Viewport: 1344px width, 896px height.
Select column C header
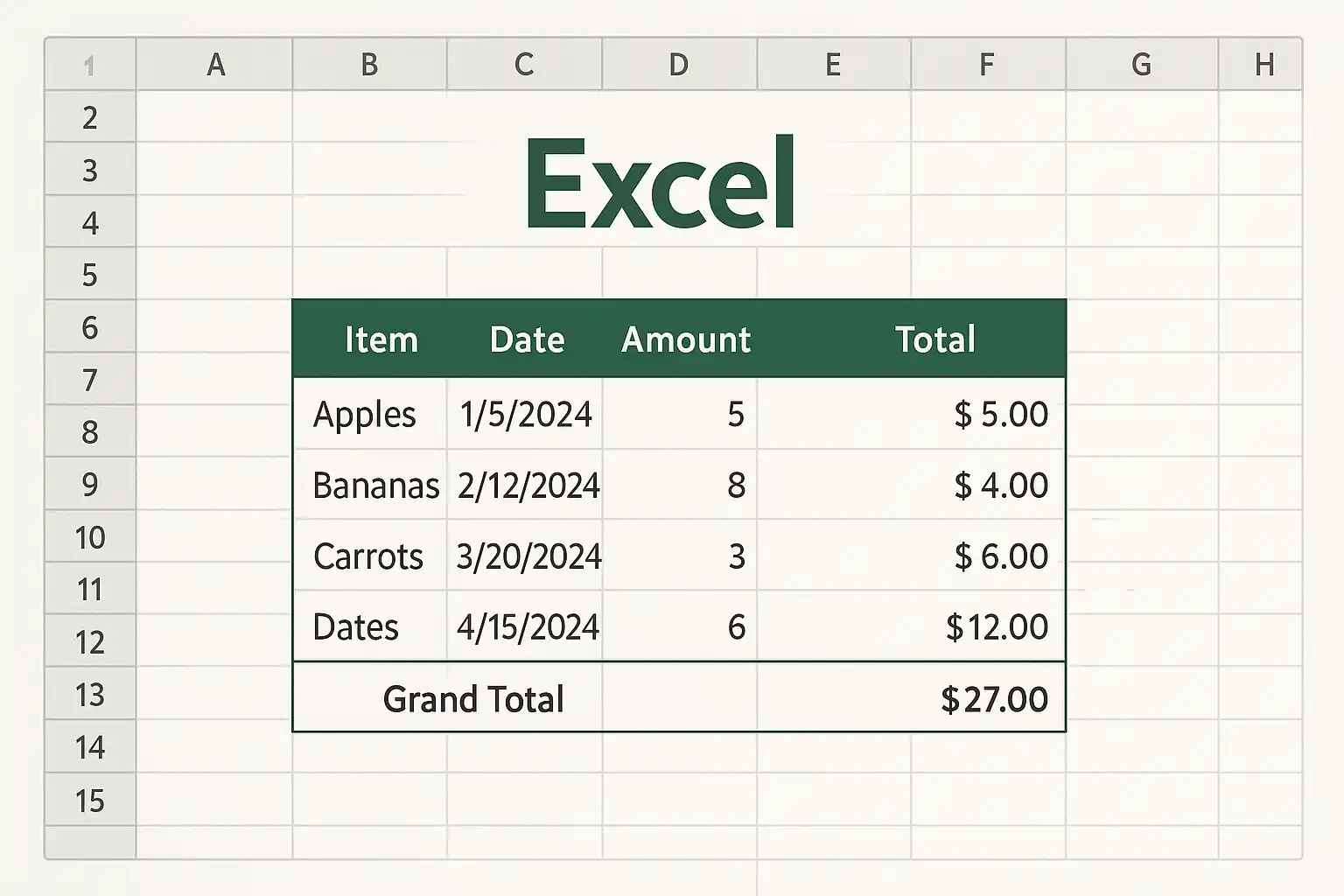tap(524, 64)
